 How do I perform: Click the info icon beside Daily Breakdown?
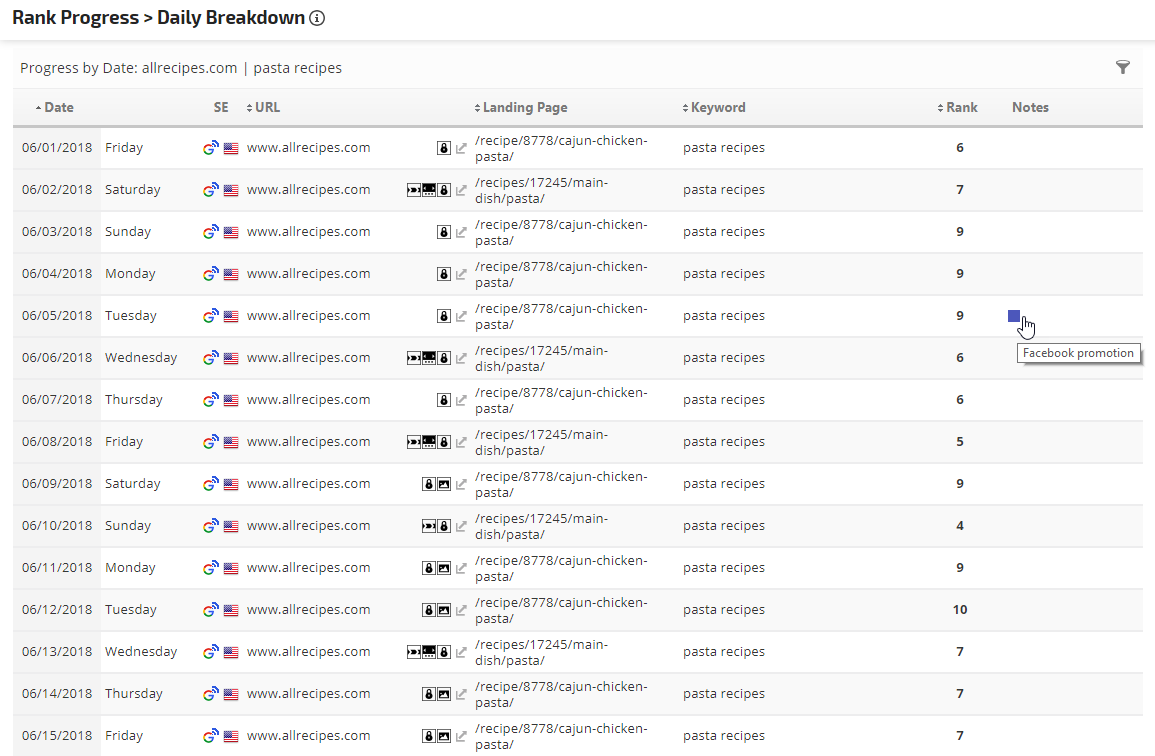tap(317, 18)
